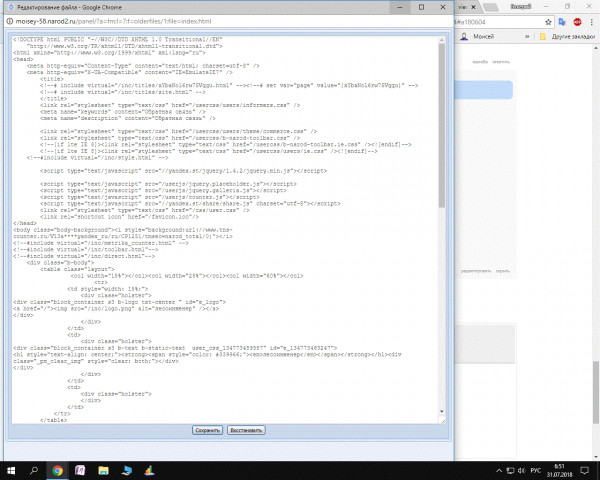The width and height of the screenshot is (600, 480).
Task: Click the jquery.min.js script line in code
Action: pos(183,171)
